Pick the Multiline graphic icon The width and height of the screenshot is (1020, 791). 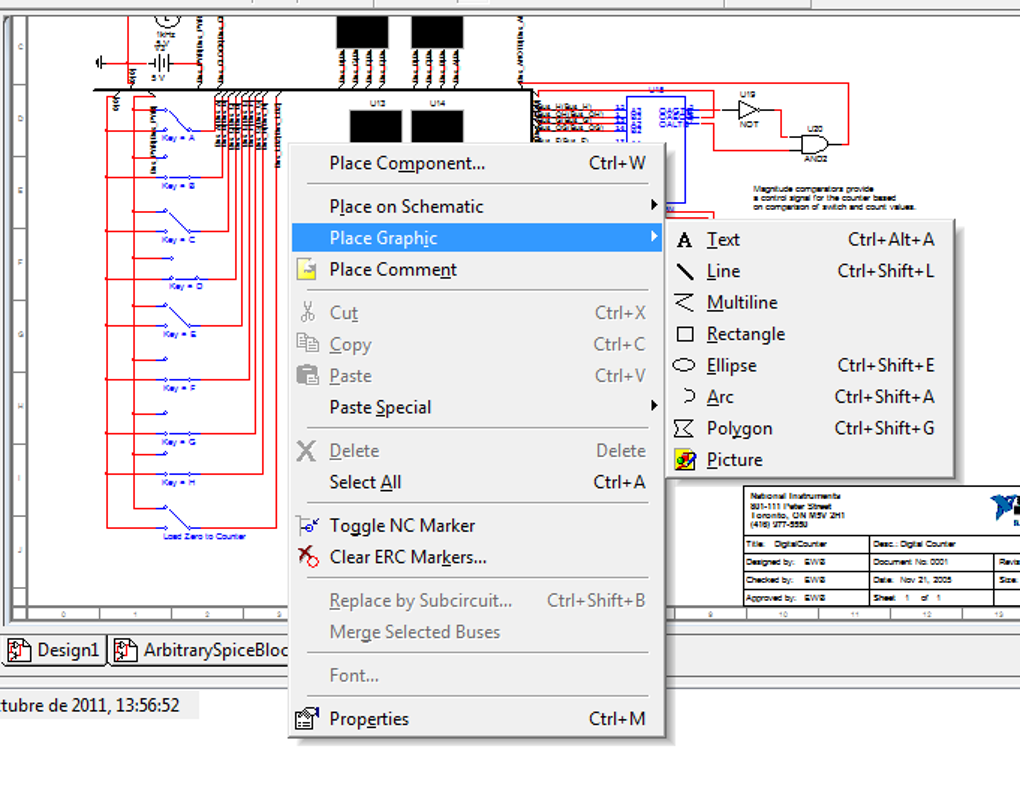pyautogui.click(x=684, y=302)
